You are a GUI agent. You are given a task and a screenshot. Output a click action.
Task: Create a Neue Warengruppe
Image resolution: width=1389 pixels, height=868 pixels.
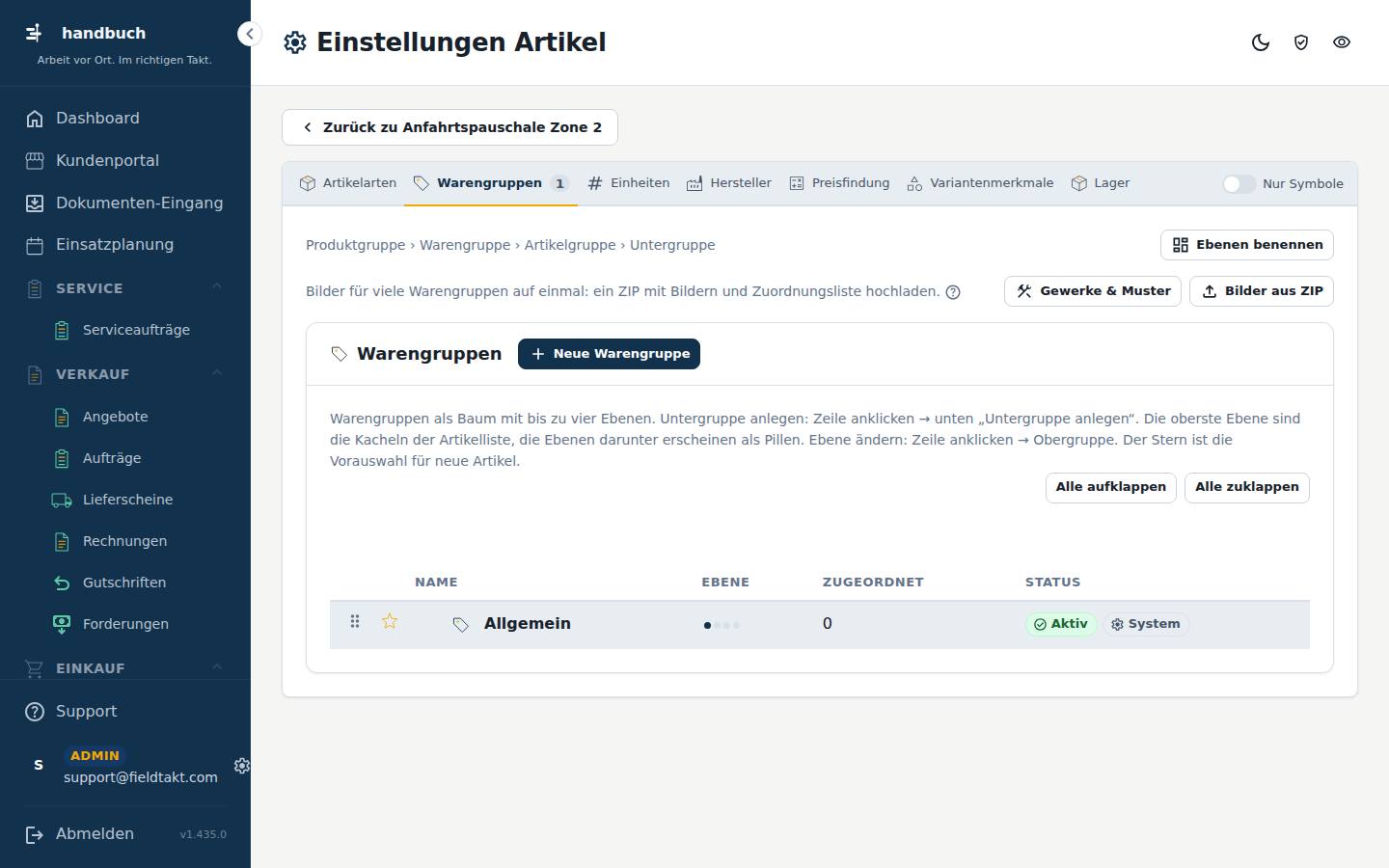click(609, 354)
